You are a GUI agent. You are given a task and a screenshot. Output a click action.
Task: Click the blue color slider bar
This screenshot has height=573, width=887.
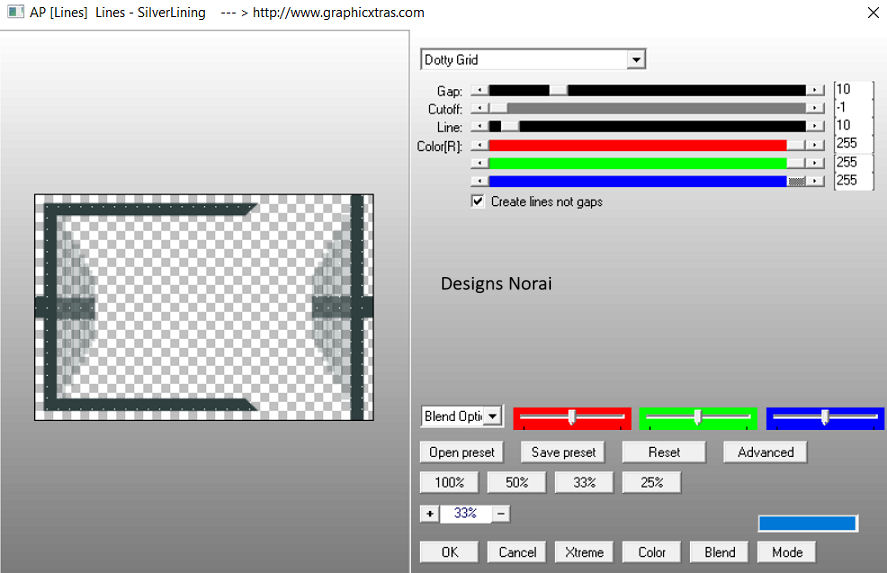click(647, 181)
